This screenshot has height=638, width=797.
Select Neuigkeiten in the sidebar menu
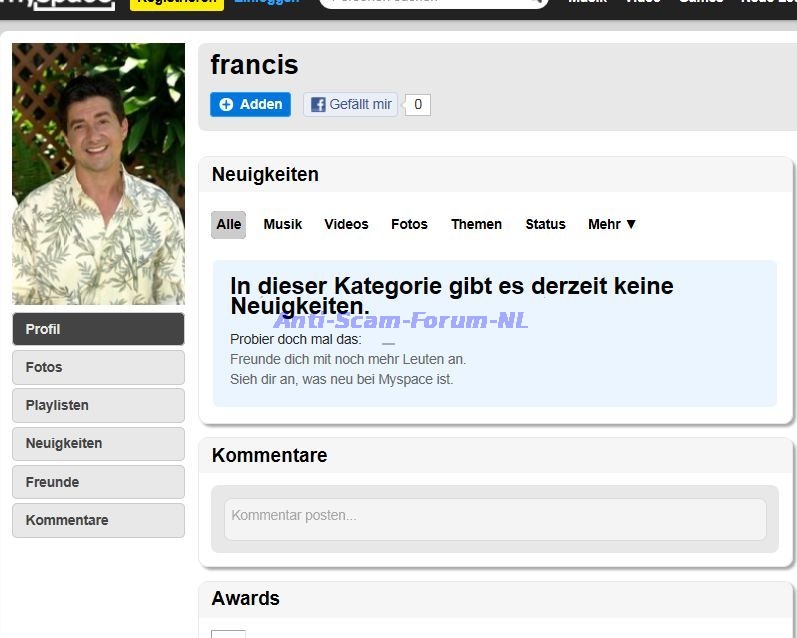(x=98, y=443)
